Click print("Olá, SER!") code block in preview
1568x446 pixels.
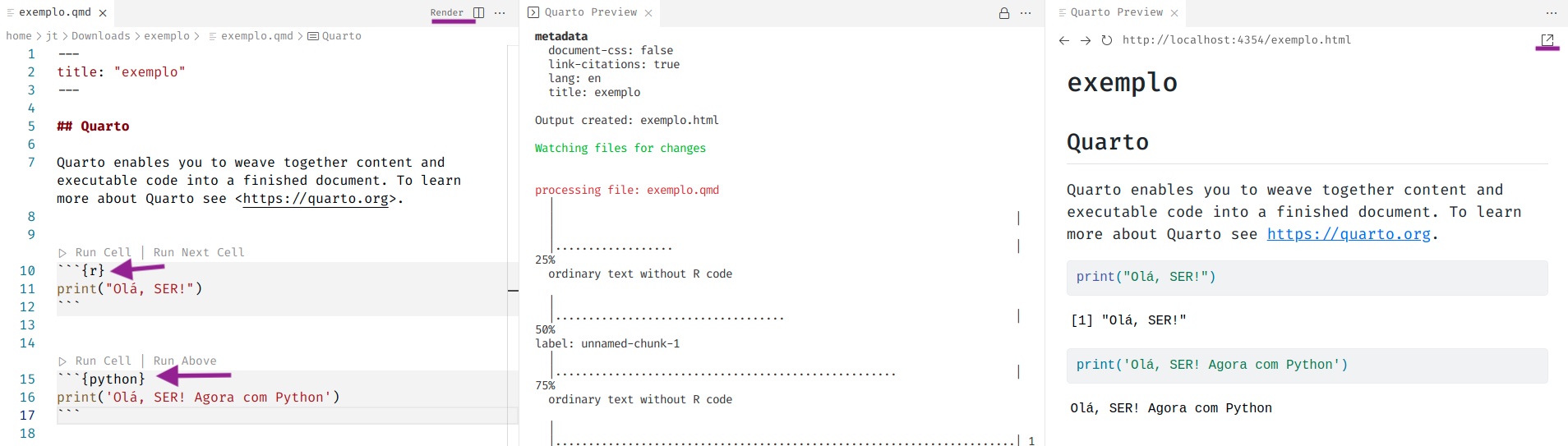coord(1307,278)
